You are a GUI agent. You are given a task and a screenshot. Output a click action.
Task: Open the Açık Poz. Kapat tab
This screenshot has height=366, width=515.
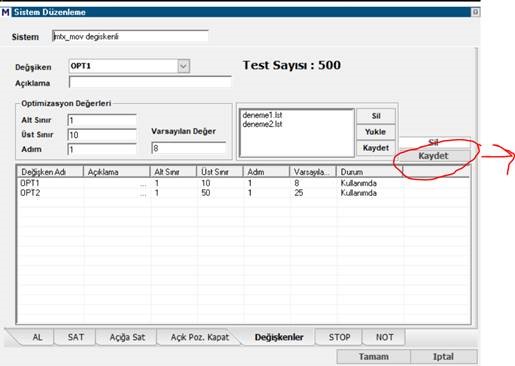coord(200,337)
